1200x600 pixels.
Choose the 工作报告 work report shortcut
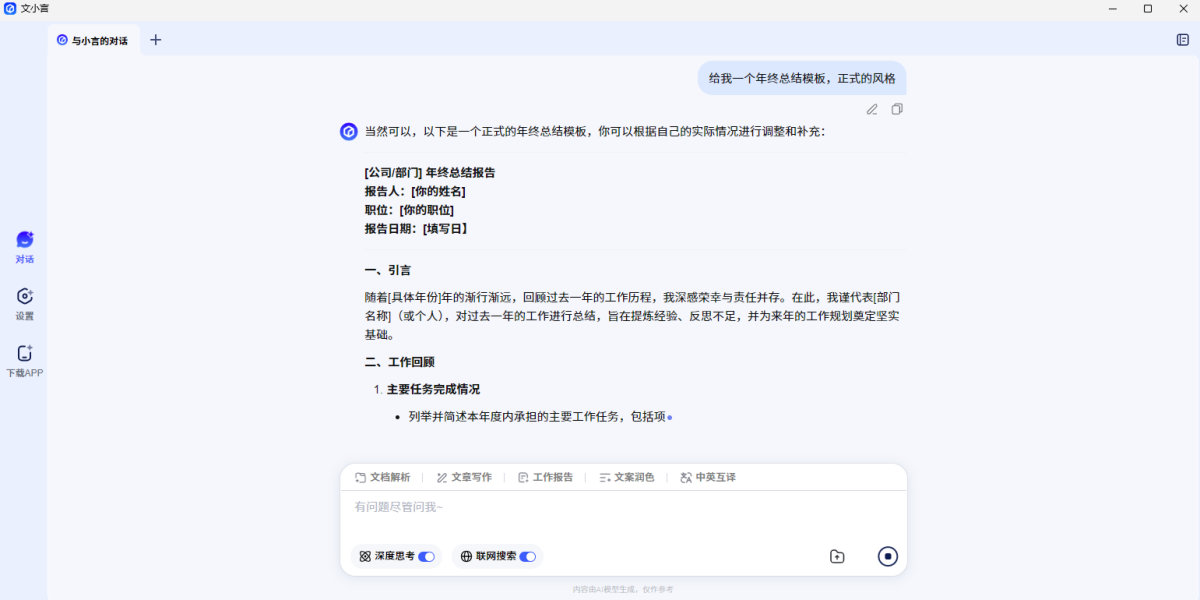pyautogui.click(x=546, y=478)
